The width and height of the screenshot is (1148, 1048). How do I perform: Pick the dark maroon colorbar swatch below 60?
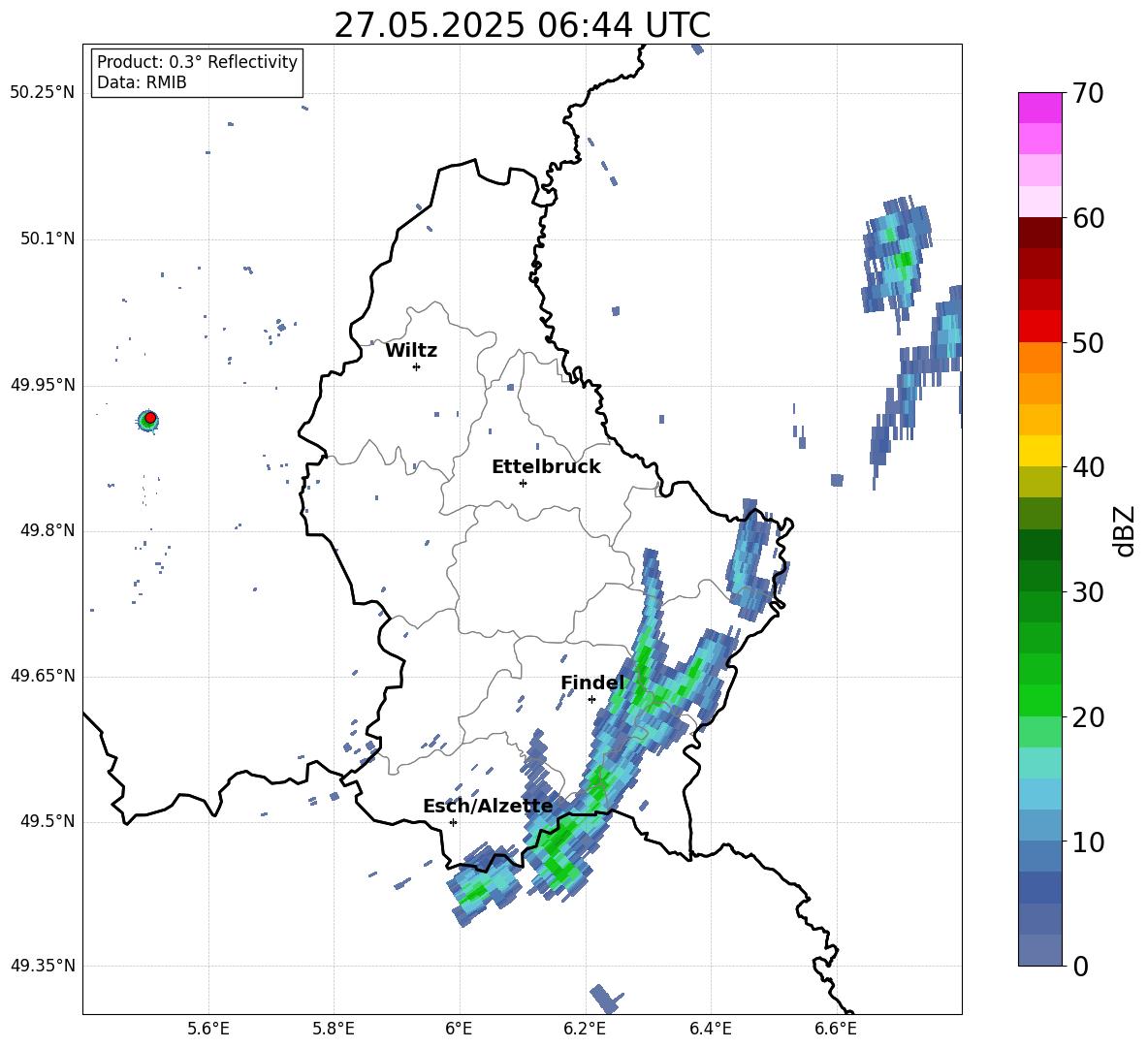tap(1039, 233)
